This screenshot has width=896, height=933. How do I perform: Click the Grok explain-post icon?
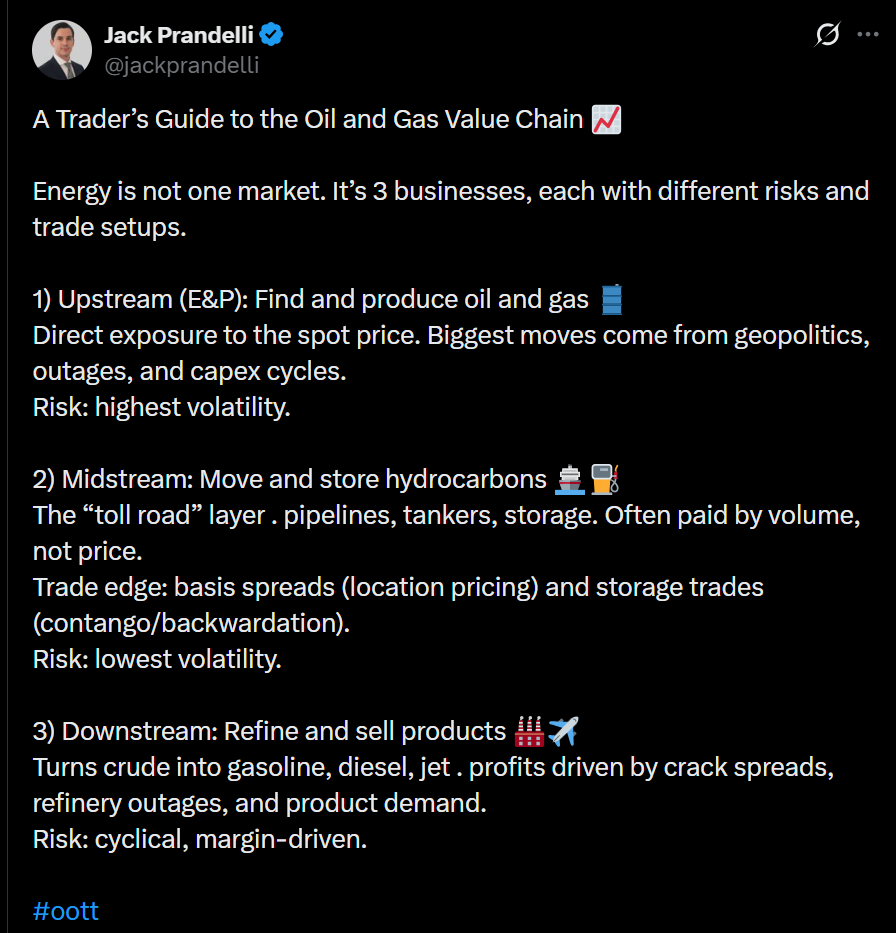pos(827,35)
